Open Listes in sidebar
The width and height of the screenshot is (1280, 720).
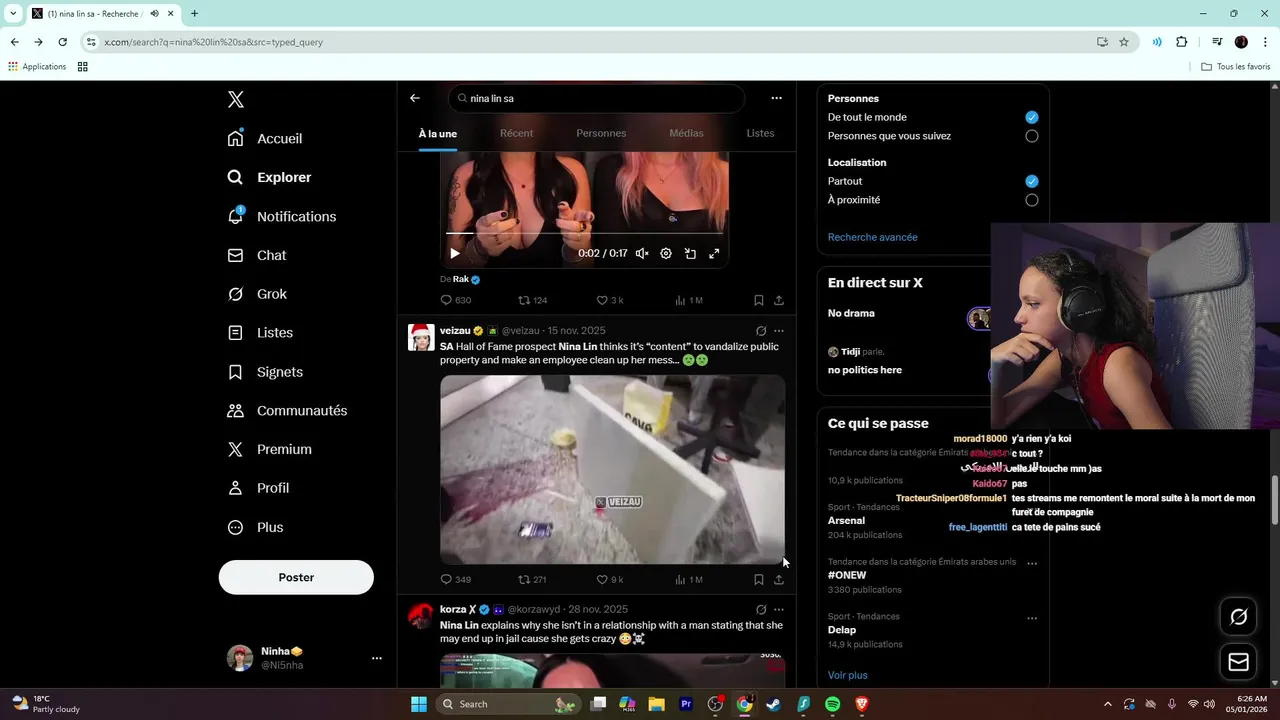pyautogui.click(x=261, y=333)
